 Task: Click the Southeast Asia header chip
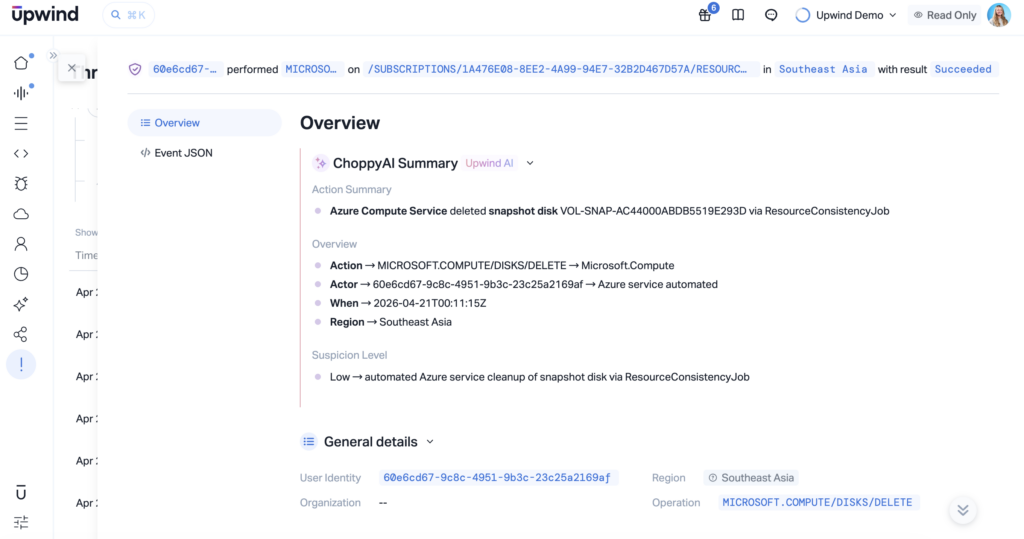point(823,69)
